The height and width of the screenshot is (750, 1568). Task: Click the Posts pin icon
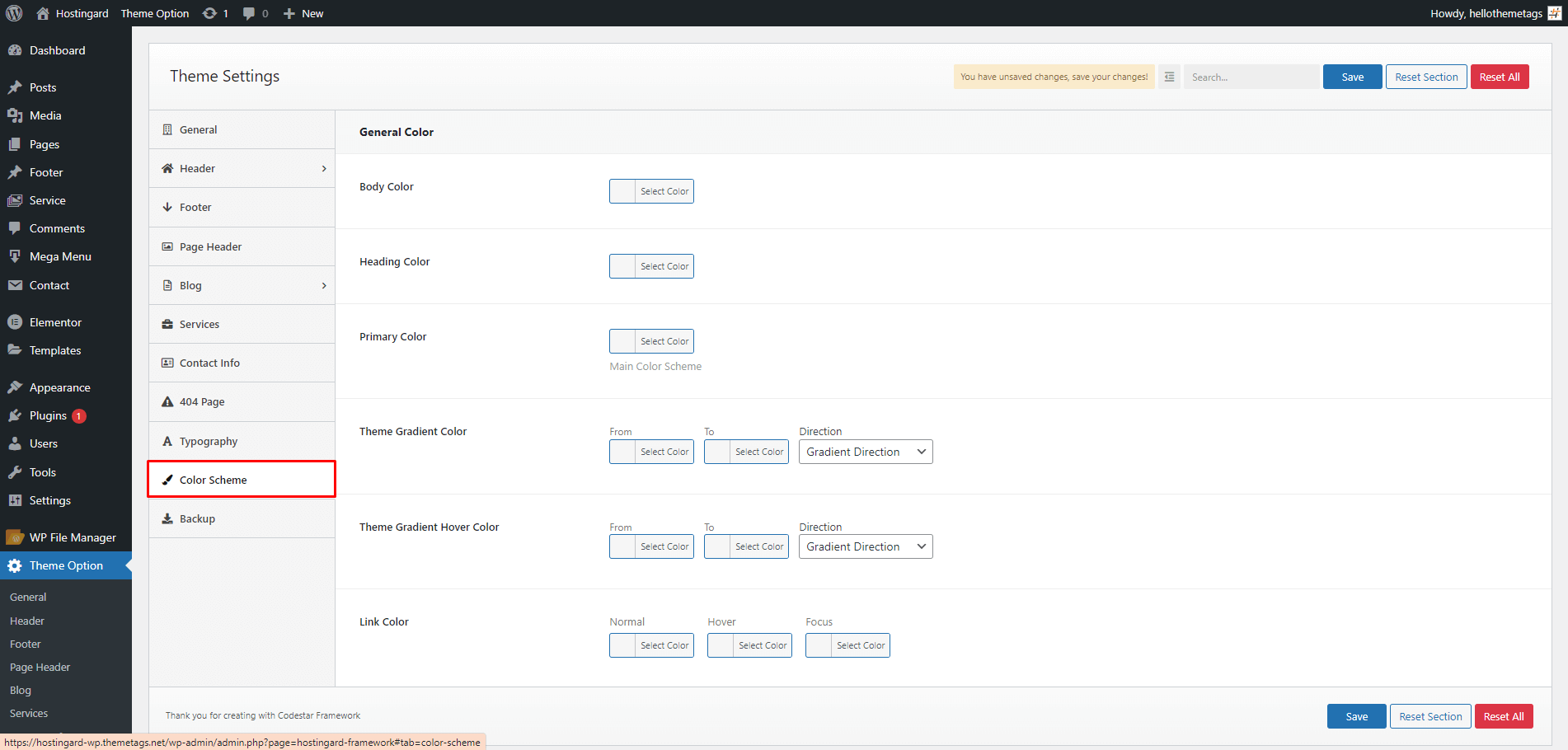15,87
